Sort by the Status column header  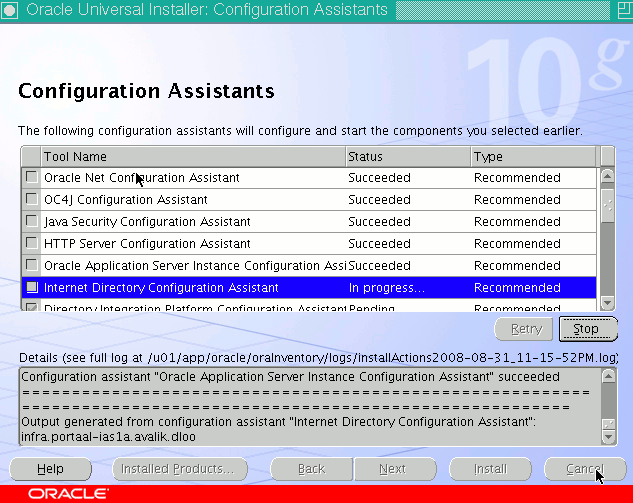click(x=408, y=156)
